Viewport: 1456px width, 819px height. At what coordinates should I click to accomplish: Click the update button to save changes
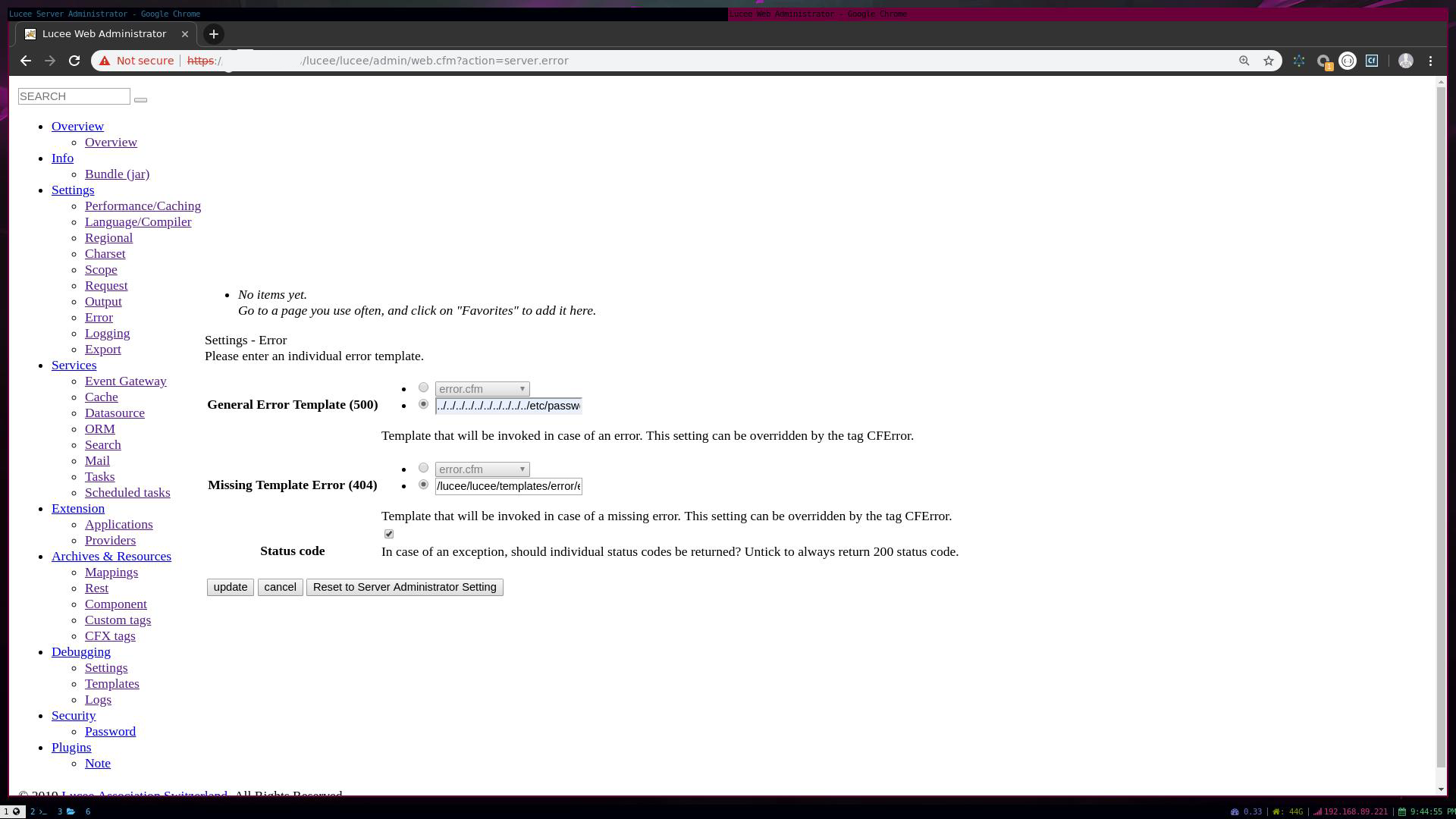[230, 587]
